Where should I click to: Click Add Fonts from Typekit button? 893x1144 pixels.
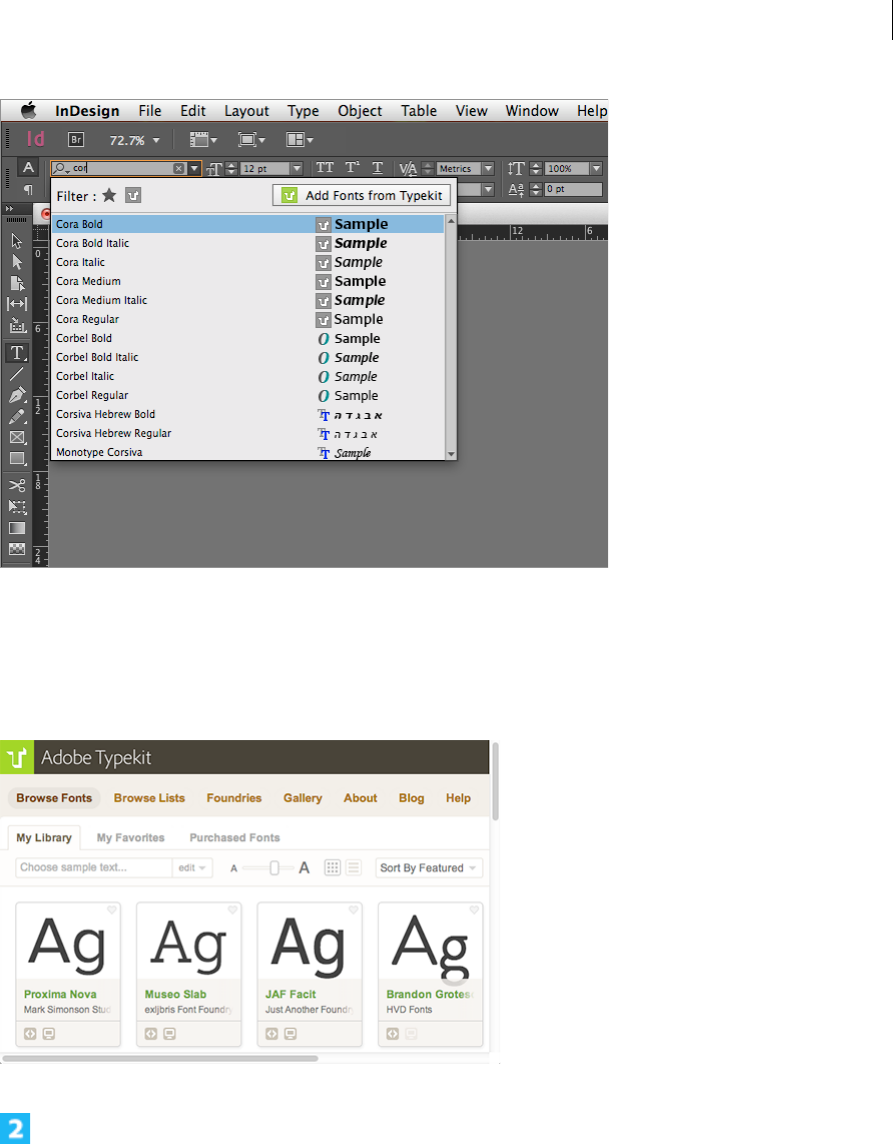(362, 196)
